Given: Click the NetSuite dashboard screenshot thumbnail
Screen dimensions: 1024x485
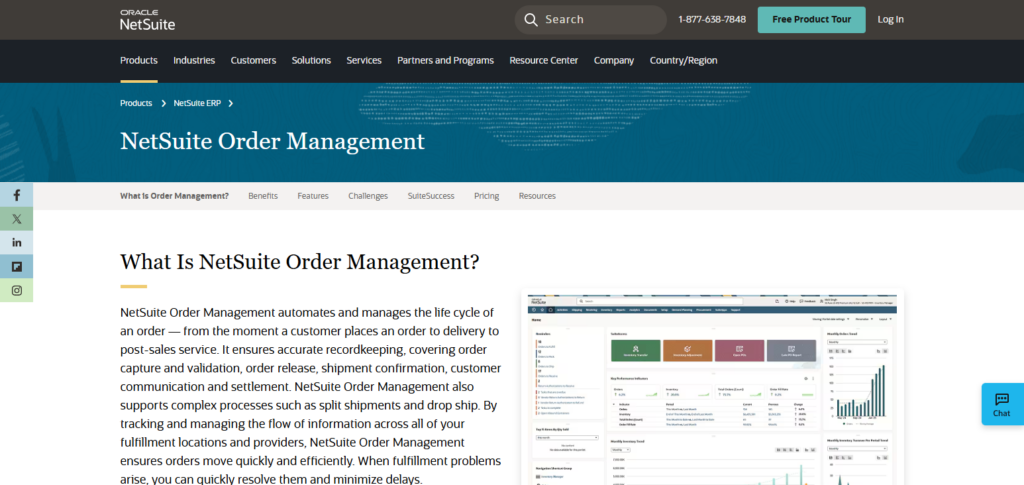Looking at the screenshot, I should point(712,389).
